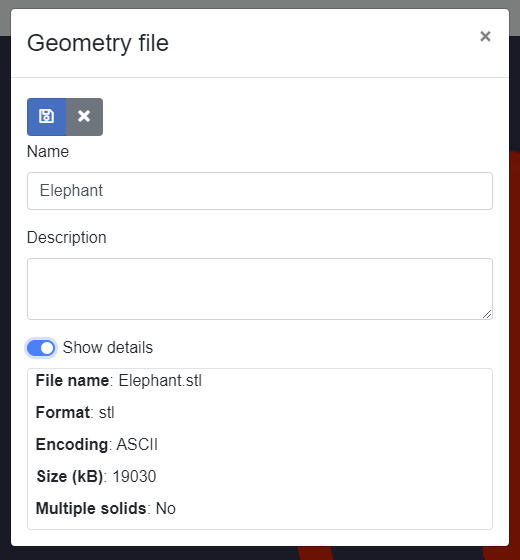Screen dimensions: 520x560
Task: Click the 'Show details' label text
Action: pyautogui.click(x=108, y=348)
